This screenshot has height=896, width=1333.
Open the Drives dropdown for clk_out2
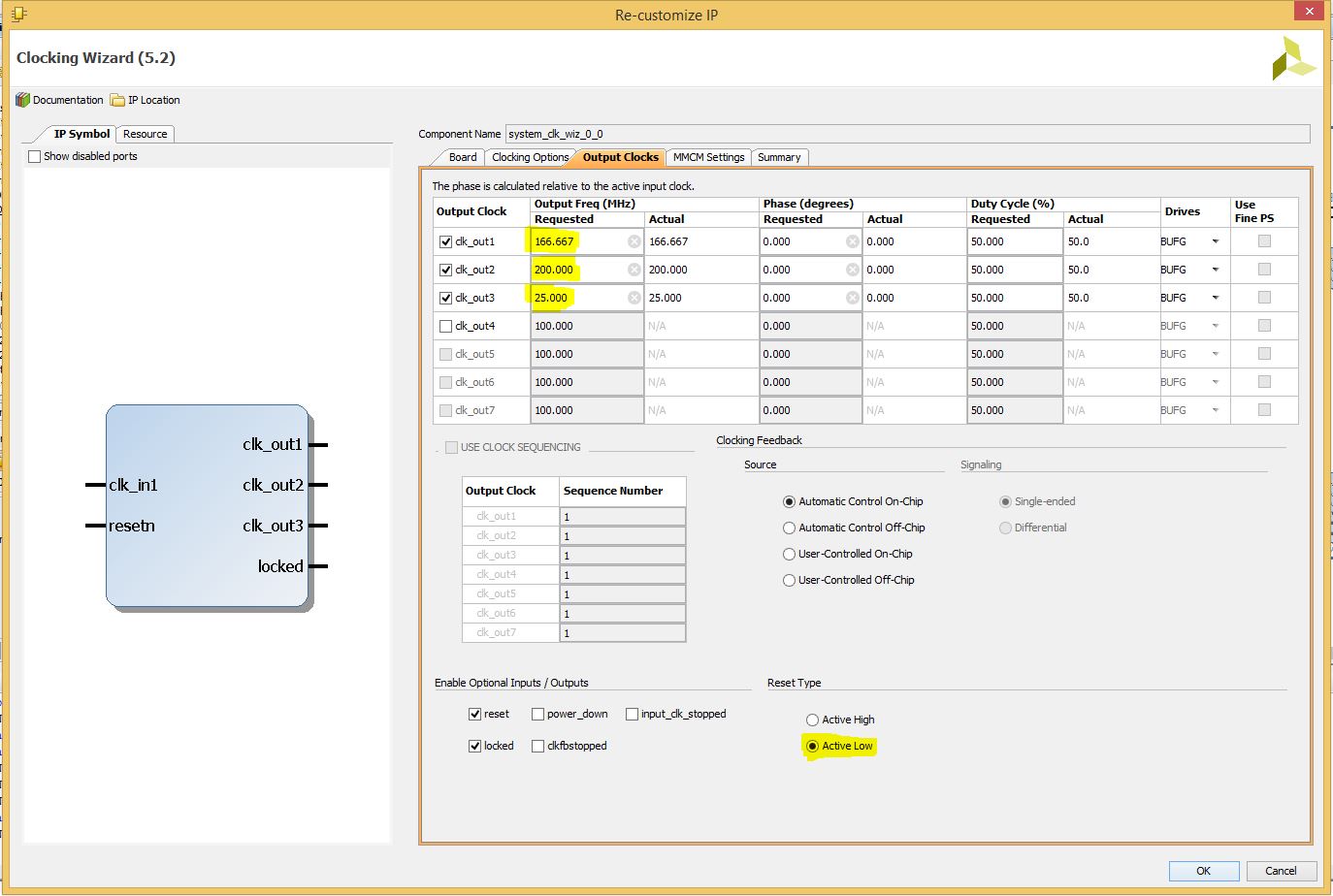tap(1215, 270)
